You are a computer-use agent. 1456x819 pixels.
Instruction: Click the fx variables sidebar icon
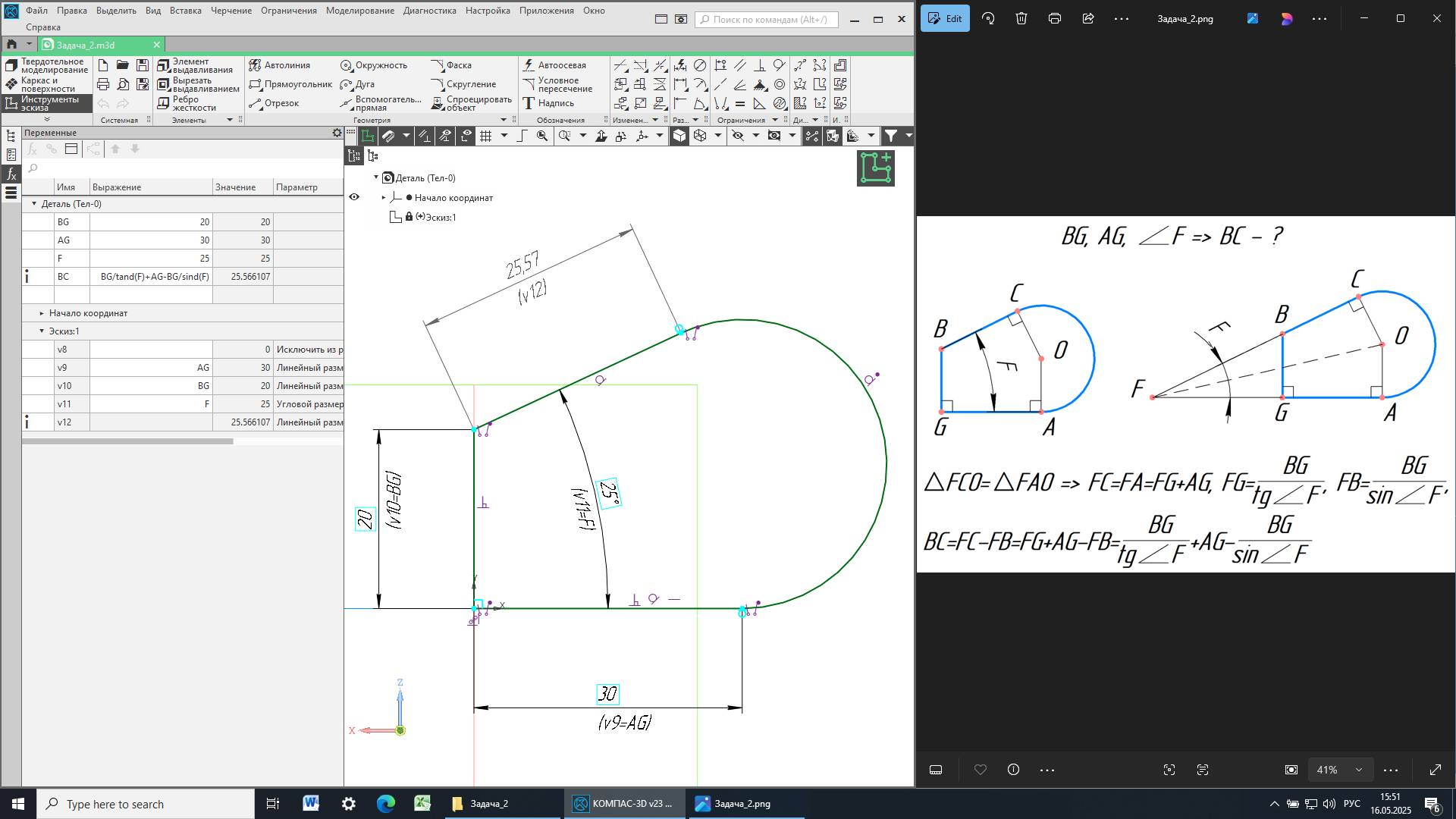tap(11, 174)
